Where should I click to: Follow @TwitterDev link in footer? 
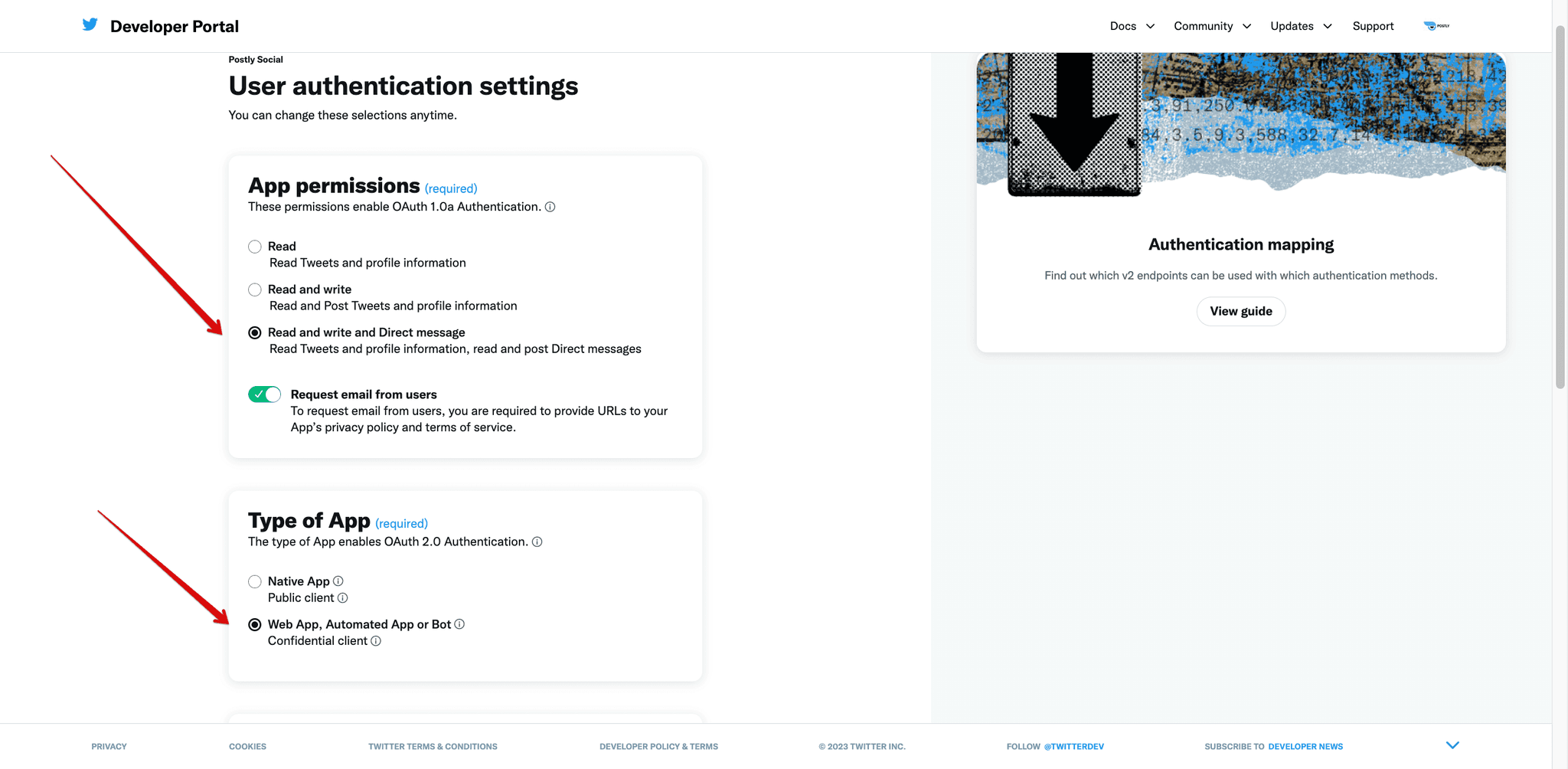[1073, 747]
